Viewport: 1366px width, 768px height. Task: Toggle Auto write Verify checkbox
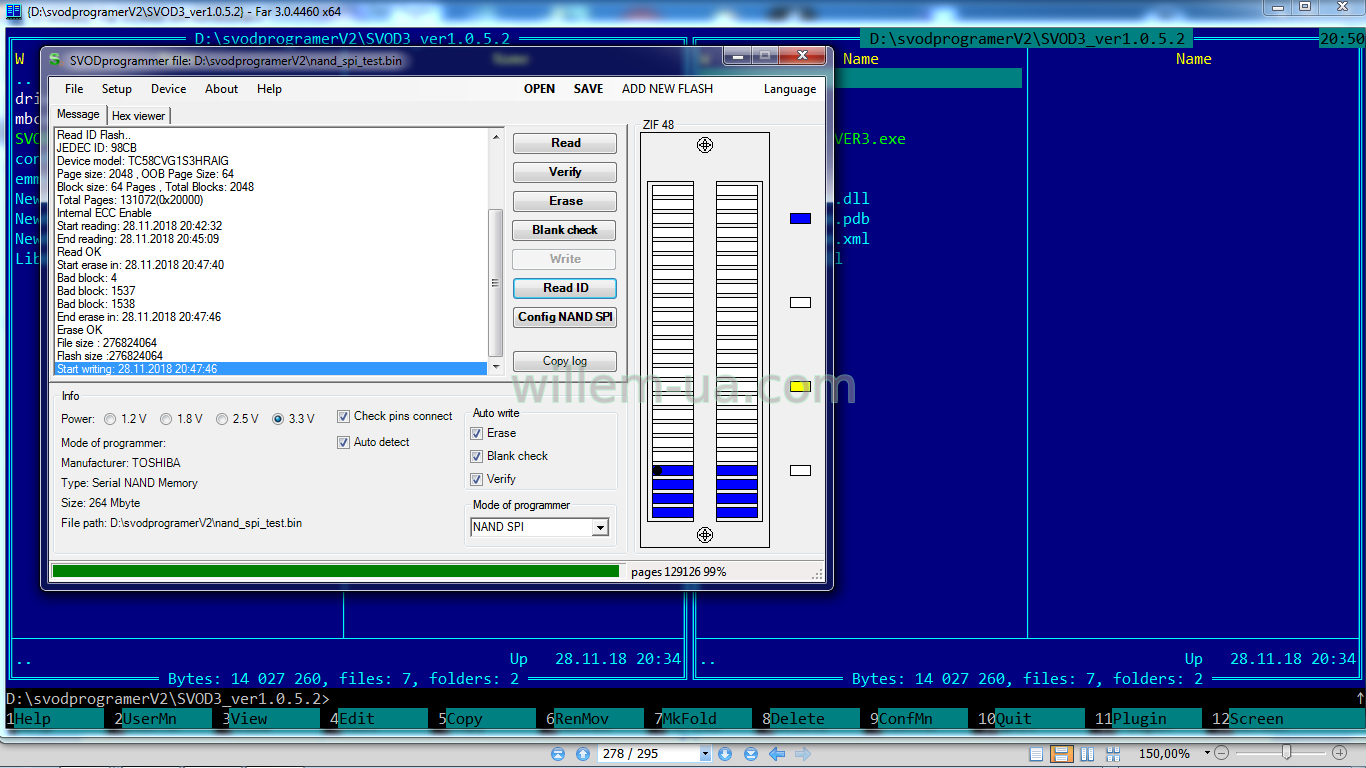tap(477, 479)
